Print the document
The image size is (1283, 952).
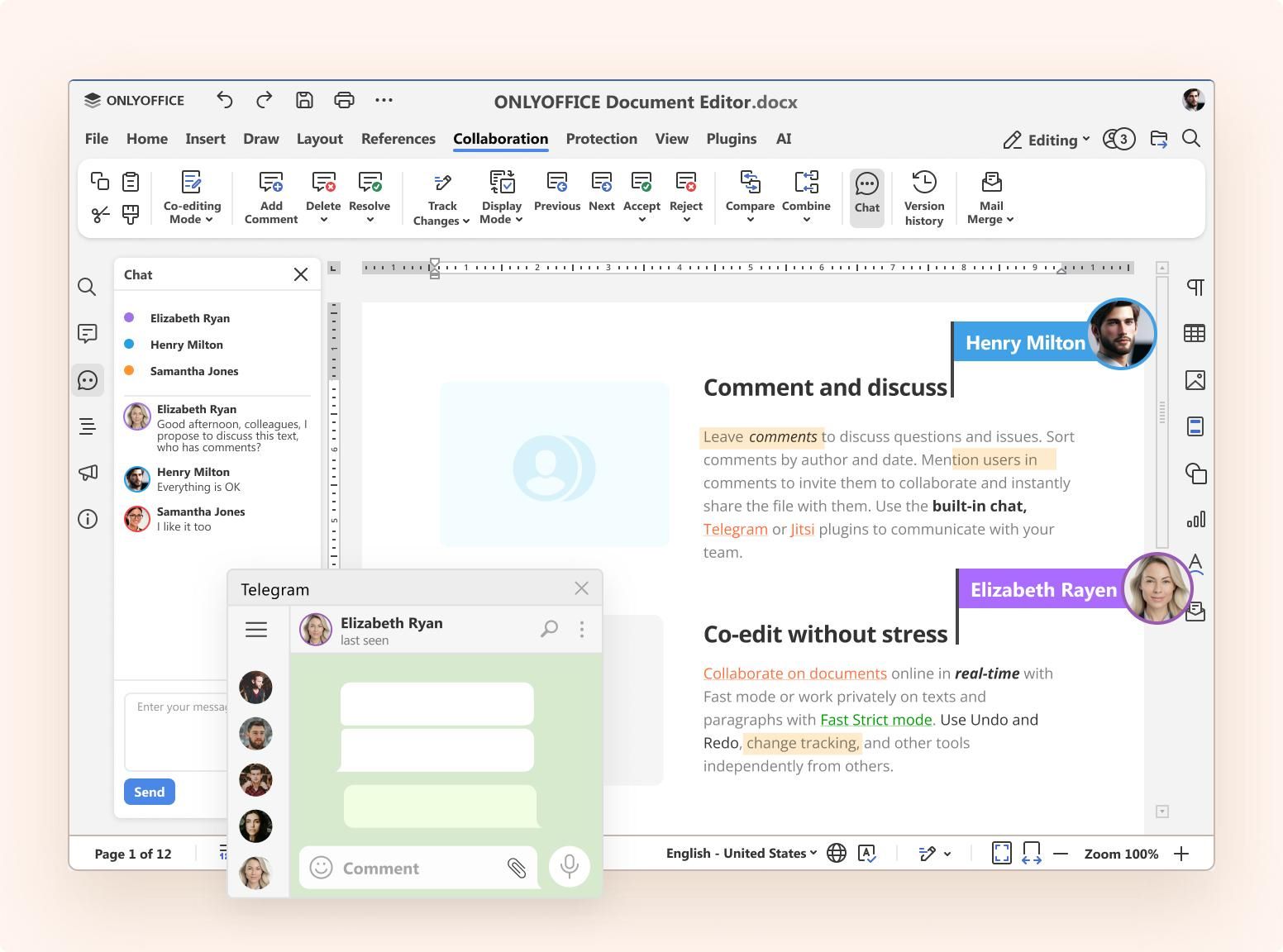[344, 100]
